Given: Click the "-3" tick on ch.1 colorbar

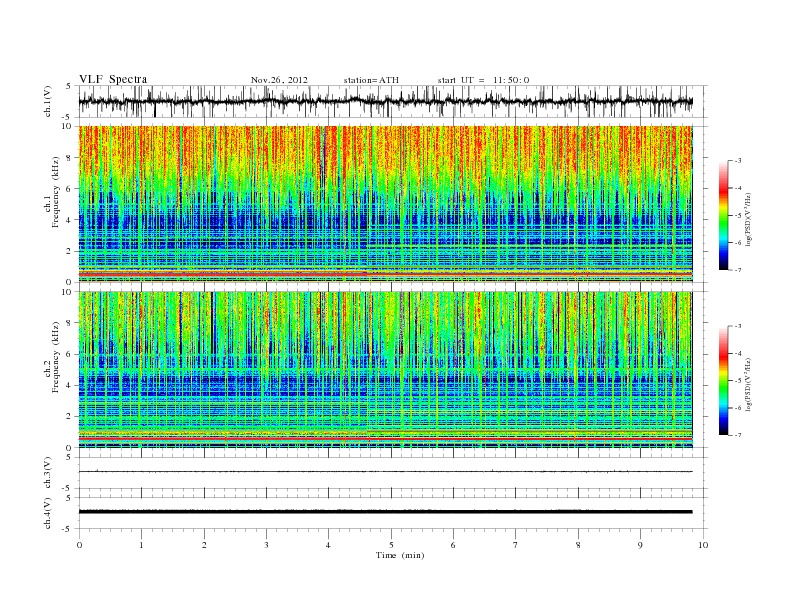Looking at the screenshot, I should point(737,161).
